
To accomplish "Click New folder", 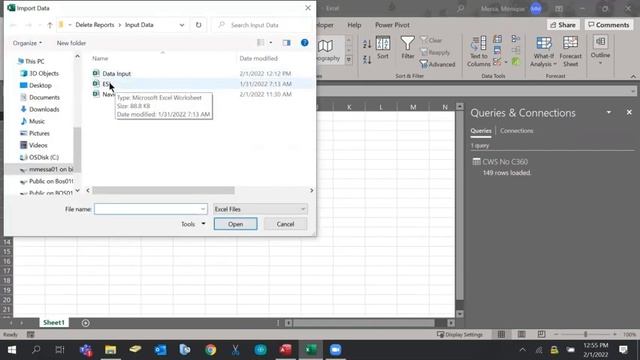I will [71, 43].
